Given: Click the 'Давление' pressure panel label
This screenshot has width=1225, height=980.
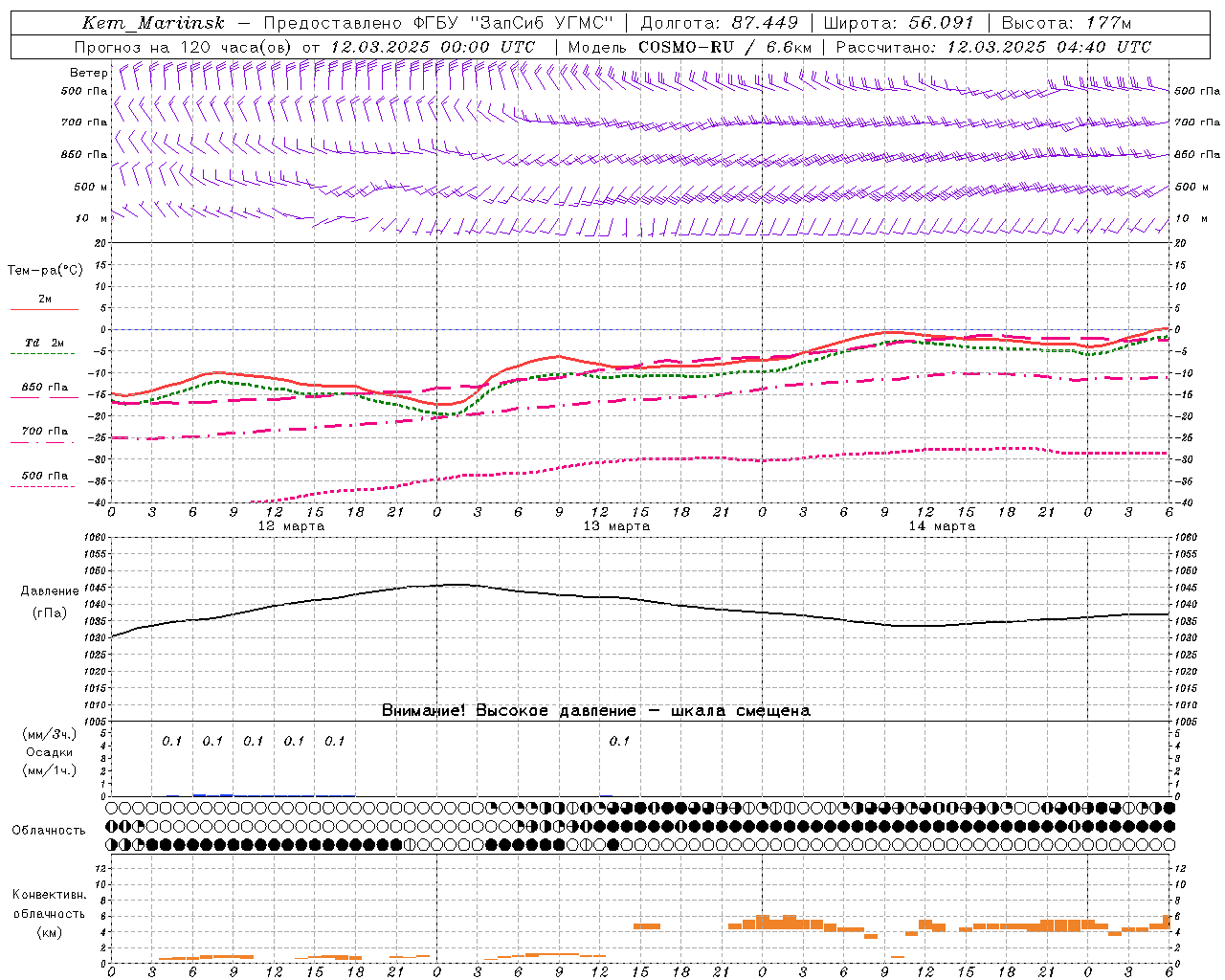Looking at the screenshot, I should pos(50,591).
